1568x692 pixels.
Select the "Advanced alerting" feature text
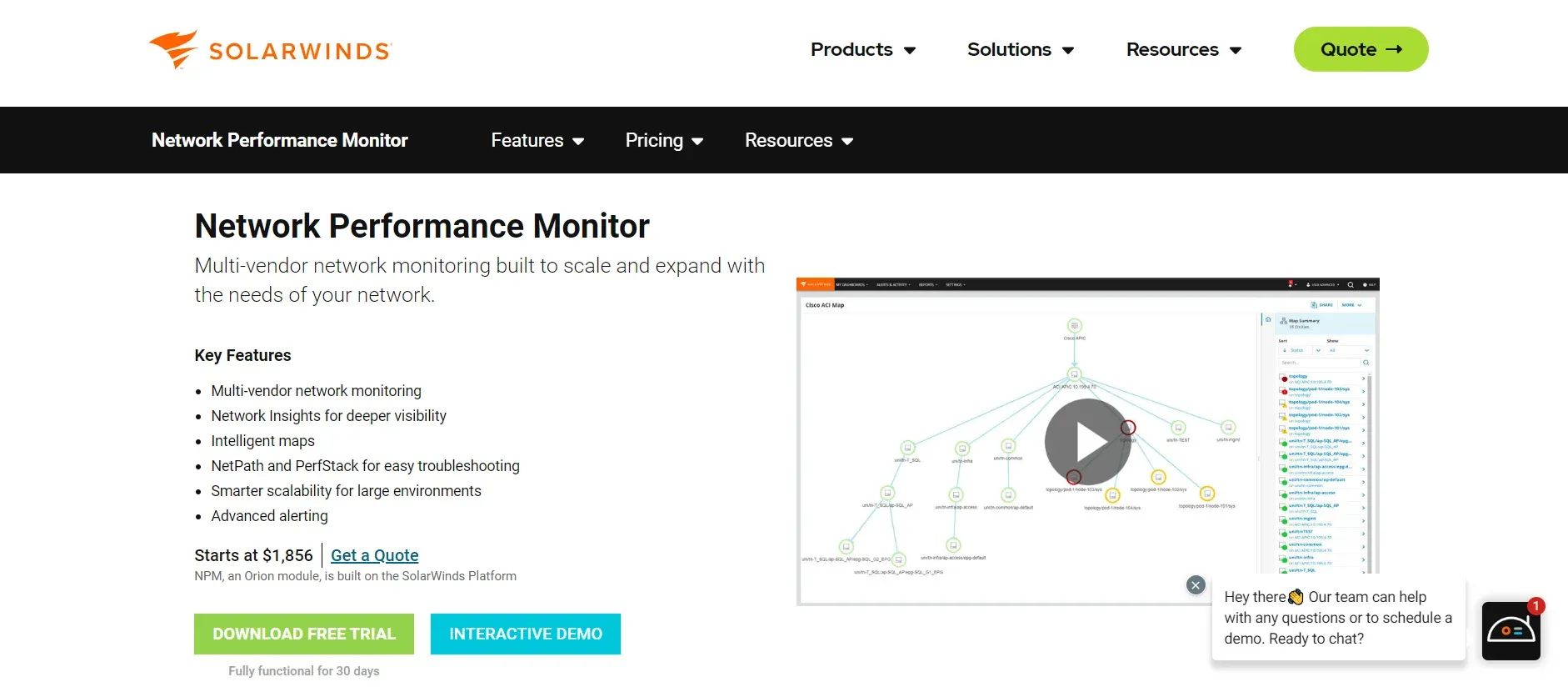pos(269,516)
